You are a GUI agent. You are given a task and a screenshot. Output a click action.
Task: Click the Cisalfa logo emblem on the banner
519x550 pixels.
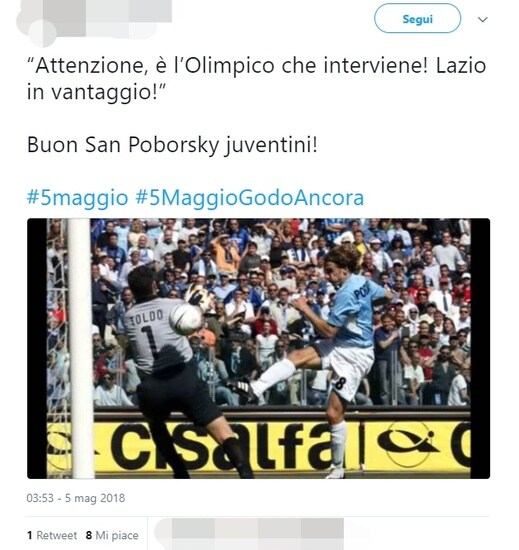click(407, 443)
